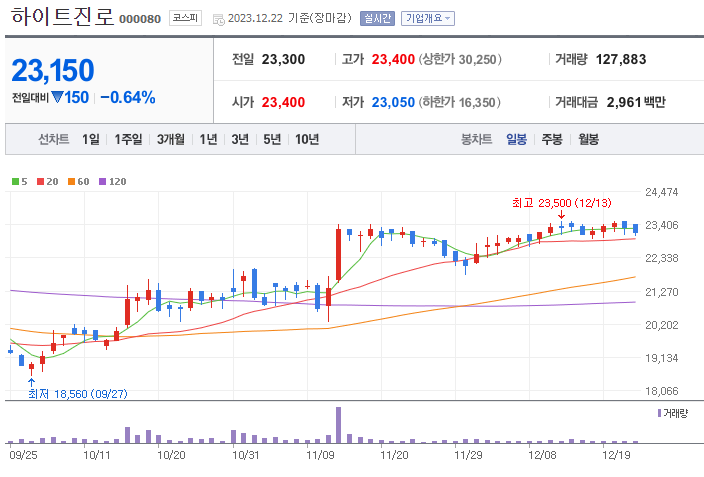The width and height of the screenshot is (704, 477).
Task: Click the 거래대금 value 2,961 백만
Action: click(636, 102)
